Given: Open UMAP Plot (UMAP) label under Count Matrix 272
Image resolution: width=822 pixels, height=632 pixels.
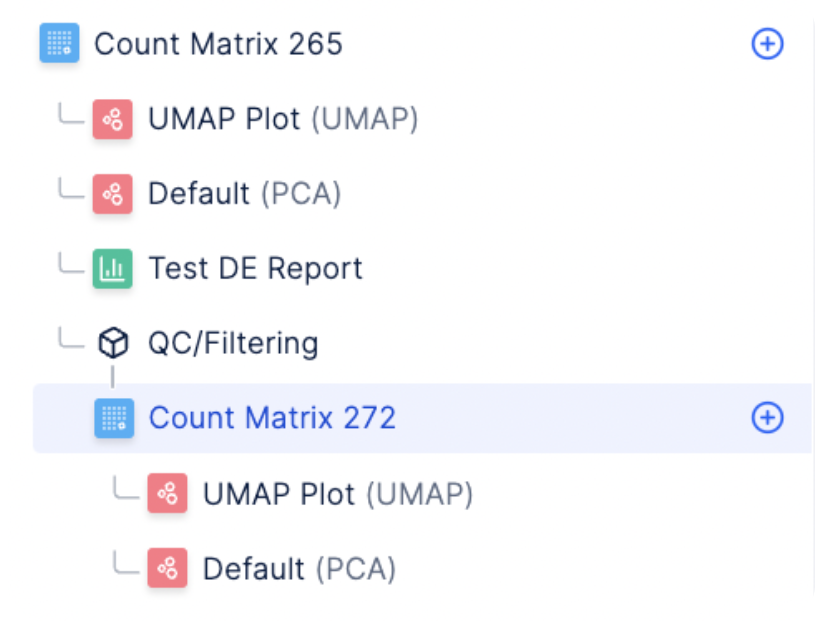Looking at the screenshot, I should tap(338, 494).
